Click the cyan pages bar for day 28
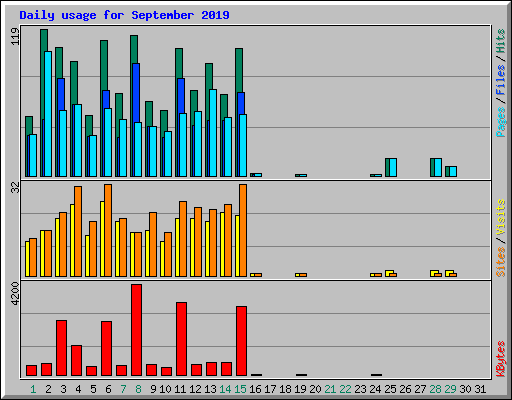This screenshot has width=512, height=400. (438, 167)
